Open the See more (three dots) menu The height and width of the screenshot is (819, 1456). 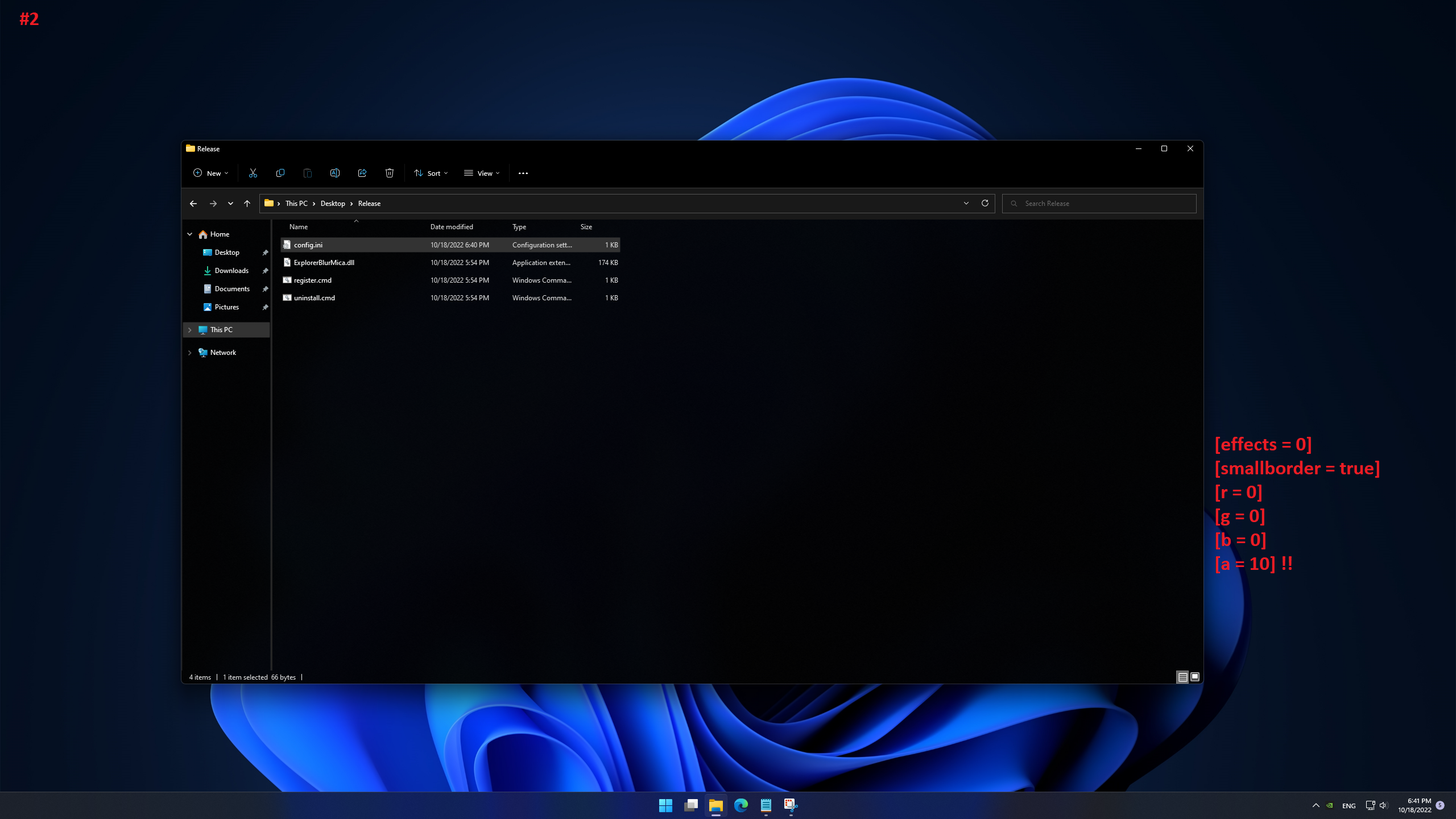(523, 173)
